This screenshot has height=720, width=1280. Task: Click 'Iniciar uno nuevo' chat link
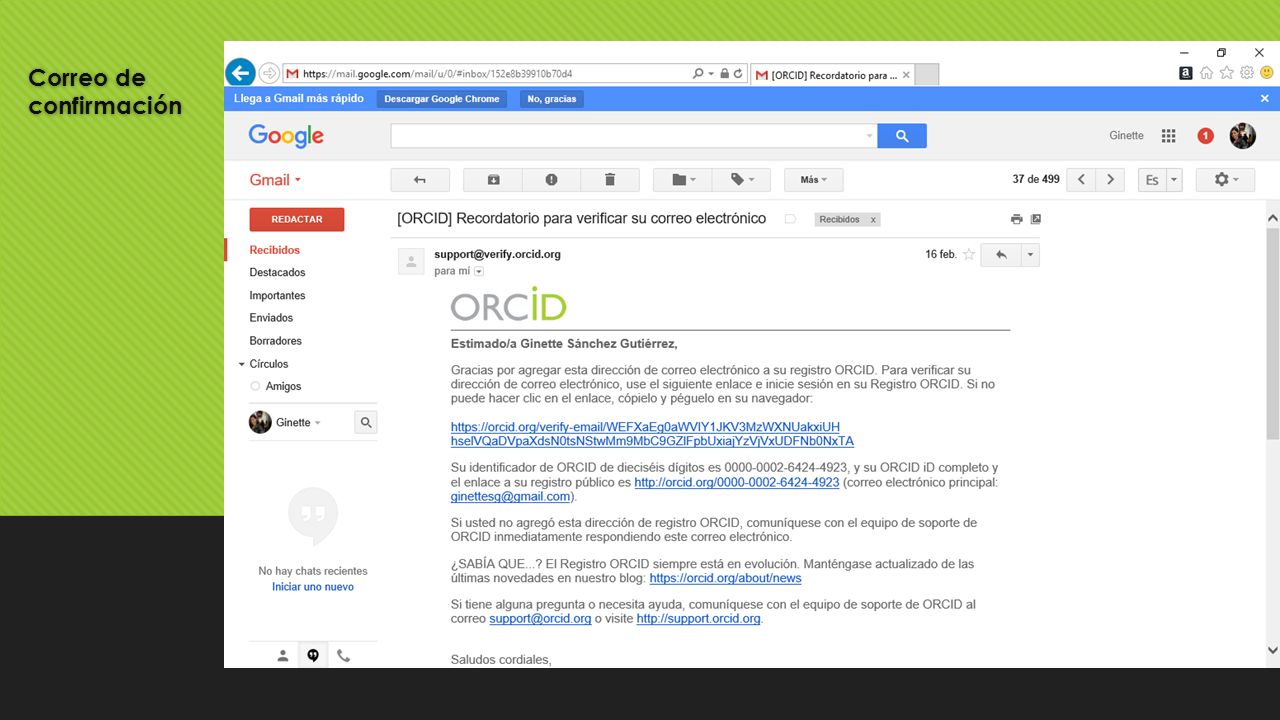[313, 587]
